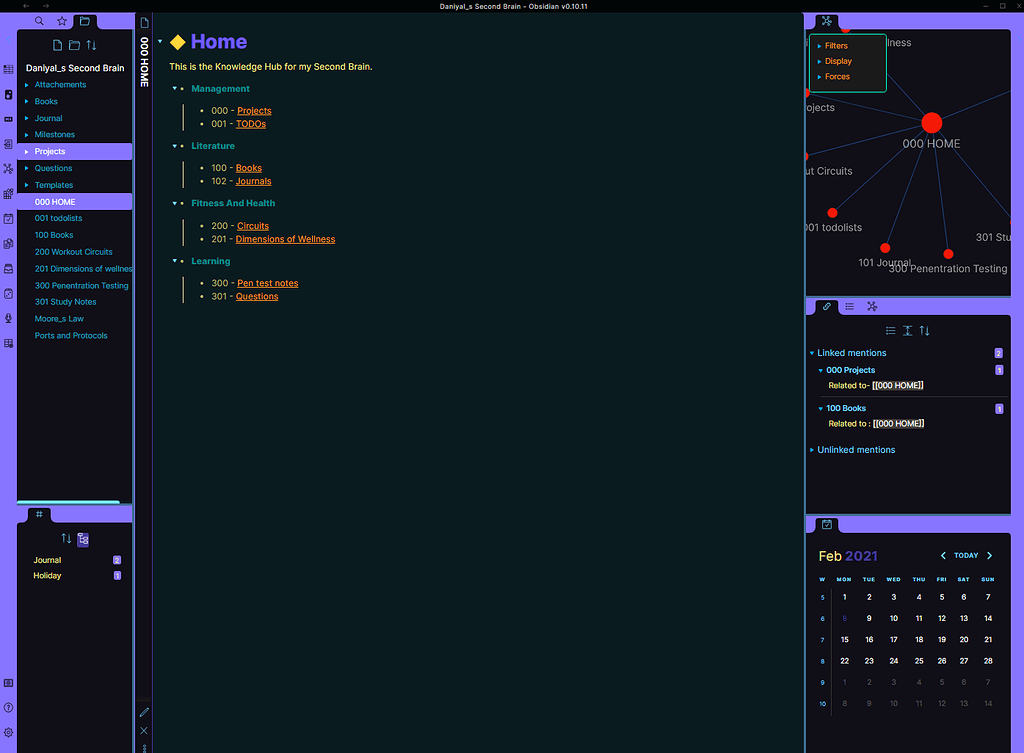Switch to the outline list tab
1024x753 pixels.
(x=850, y=306)
